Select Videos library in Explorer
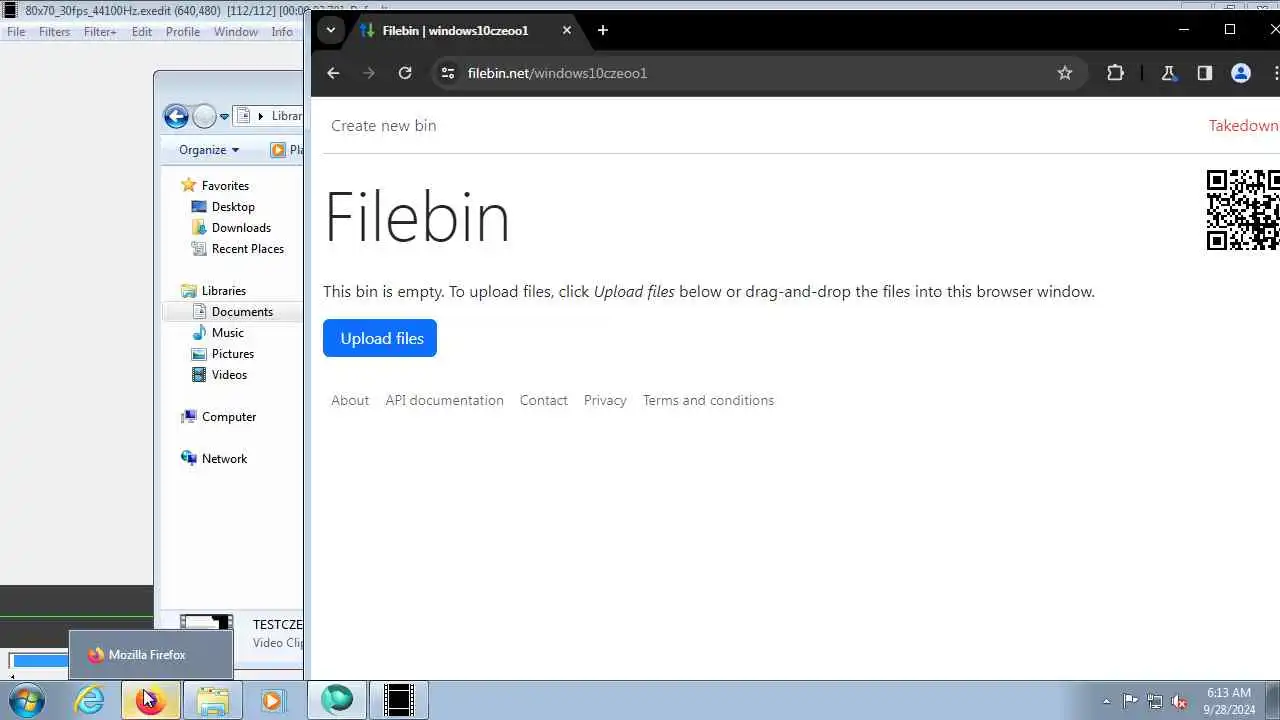The image size is (1280, 720). [x=229, y=375]
